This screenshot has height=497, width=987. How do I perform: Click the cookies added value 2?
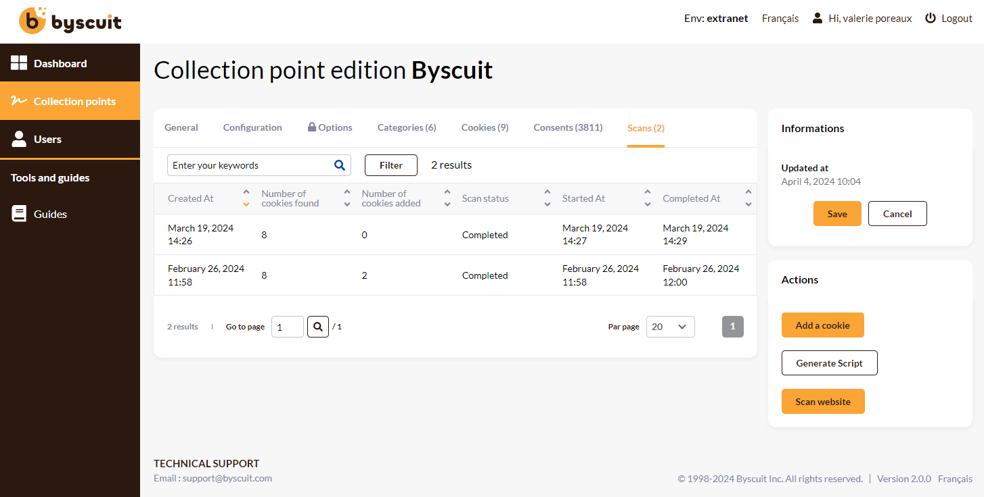[364, 276]
